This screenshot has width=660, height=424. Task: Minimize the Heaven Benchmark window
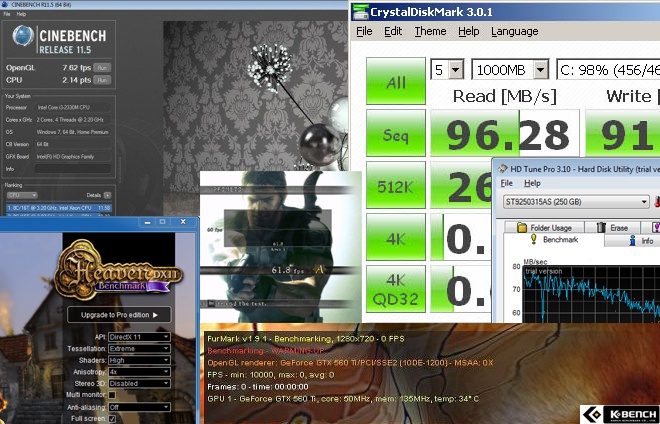click(147, 222)
